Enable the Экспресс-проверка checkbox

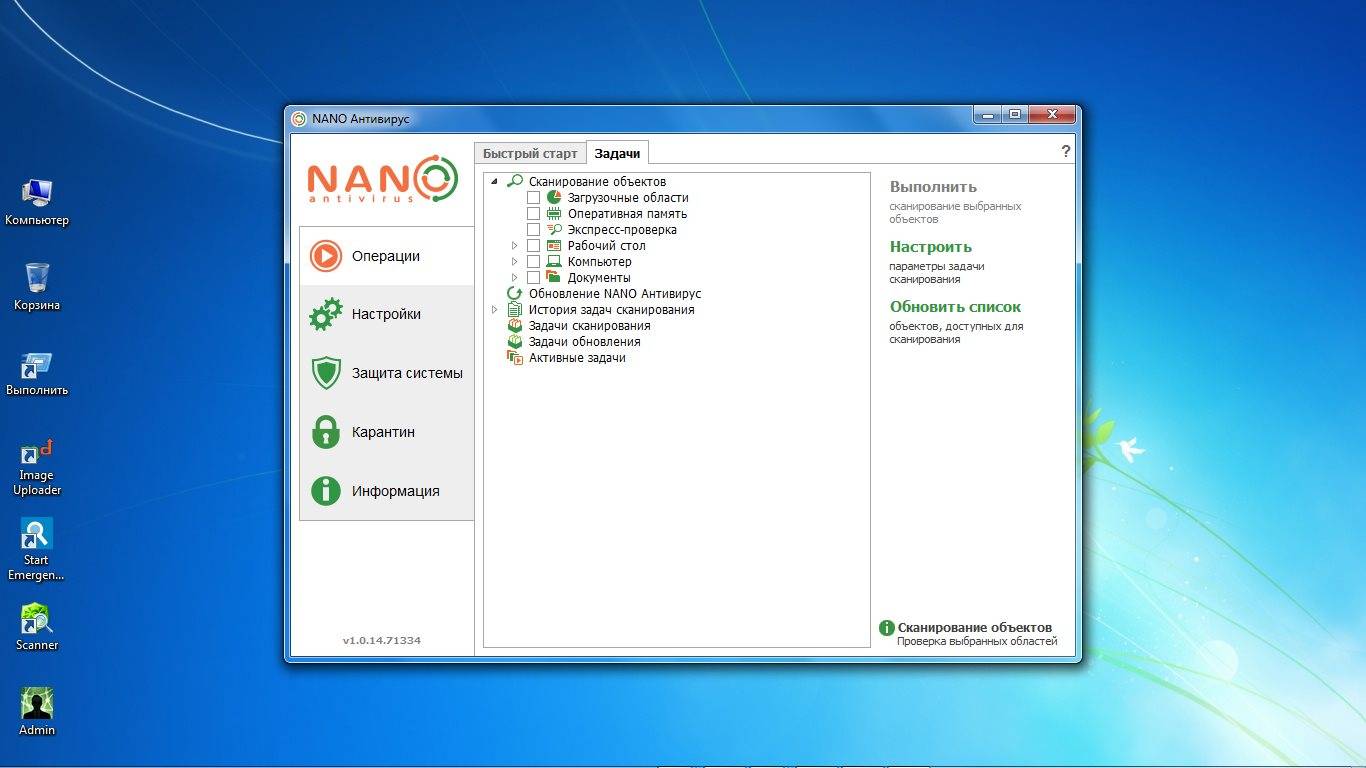click(534, 229)
